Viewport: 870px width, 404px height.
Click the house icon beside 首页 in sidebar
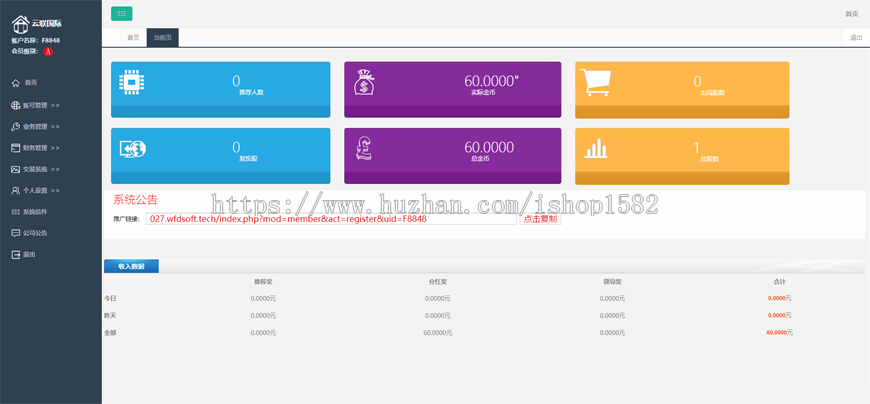point(16,83)
